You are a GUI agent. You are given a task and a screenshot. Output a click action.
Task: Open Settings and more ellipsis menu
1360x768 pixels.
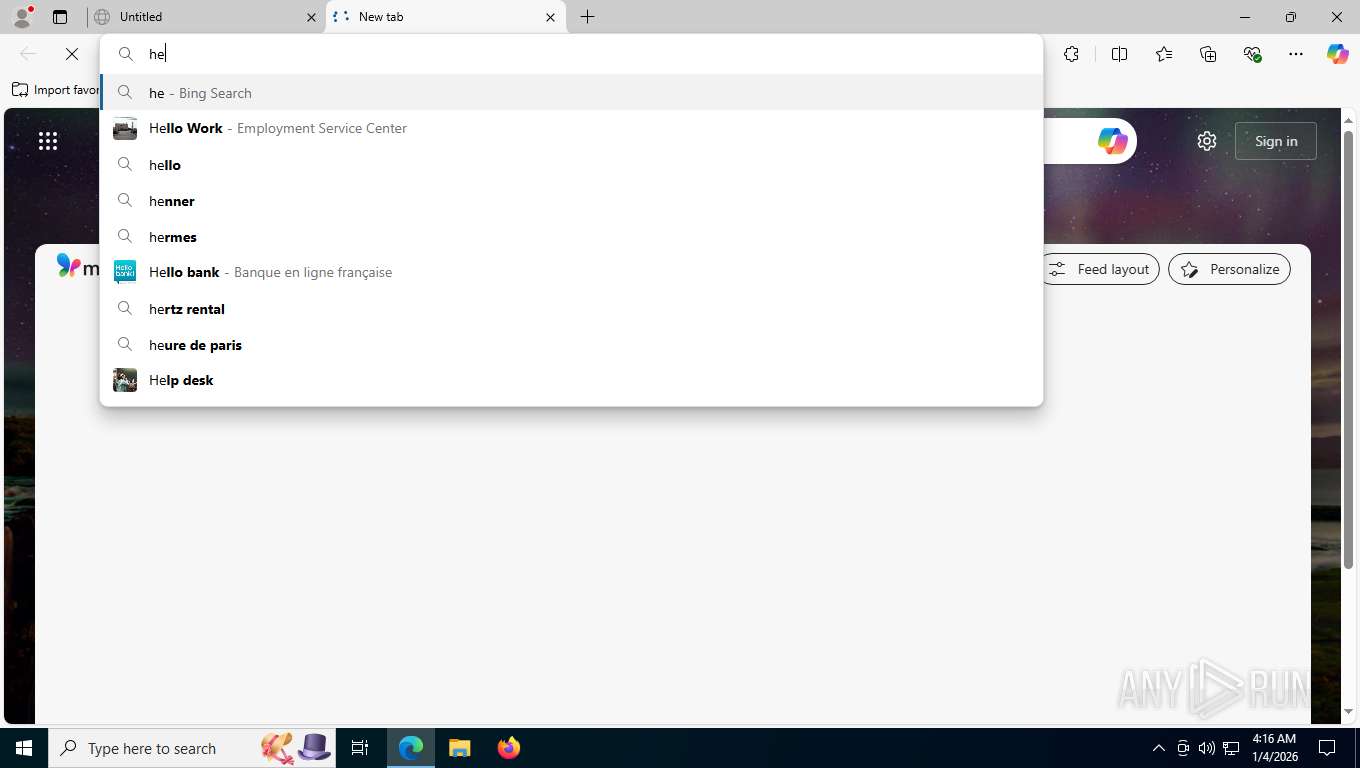1296,54
